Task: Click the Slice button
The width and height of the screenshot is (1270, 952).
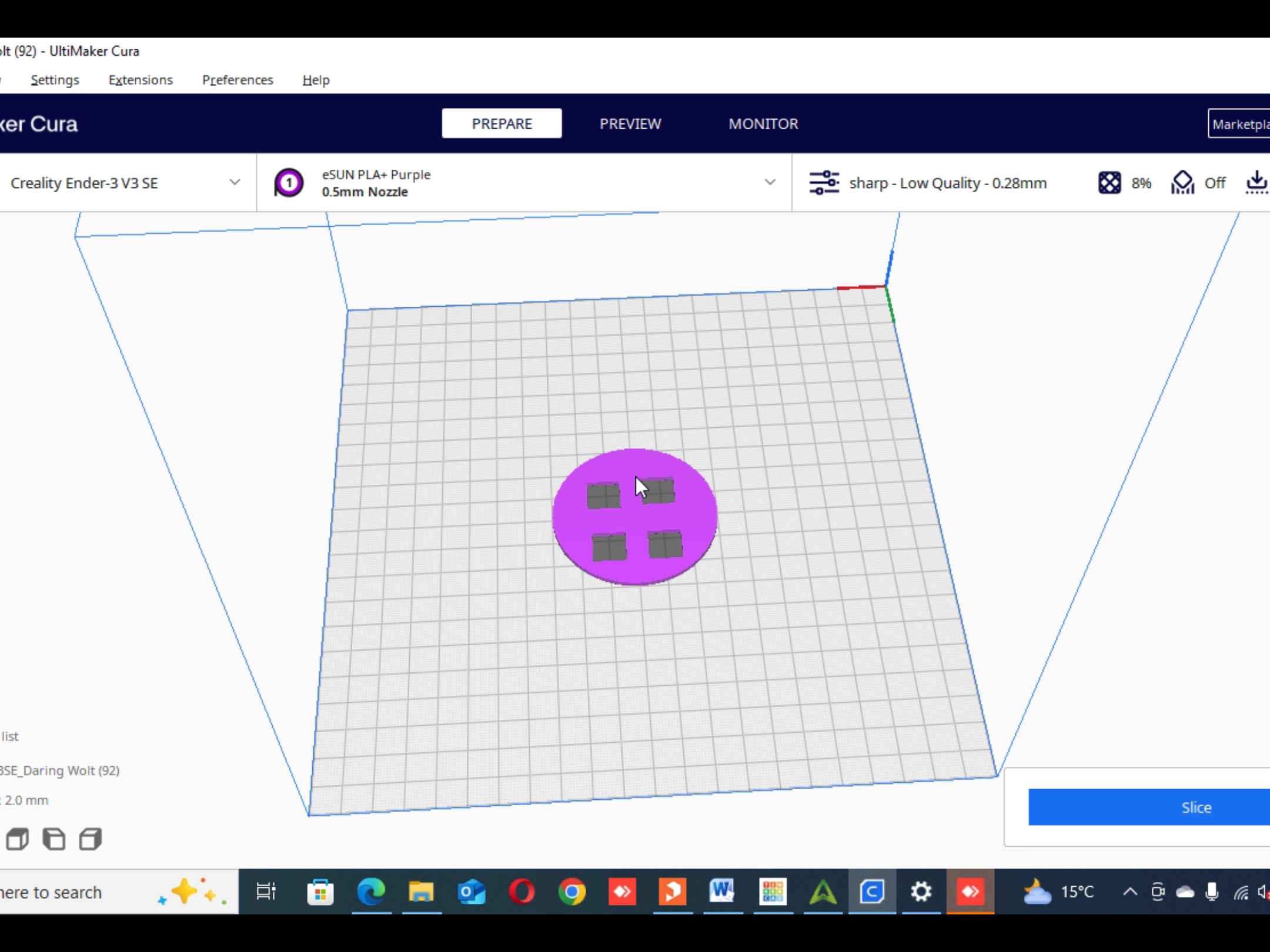Action: pos(1149,807)
